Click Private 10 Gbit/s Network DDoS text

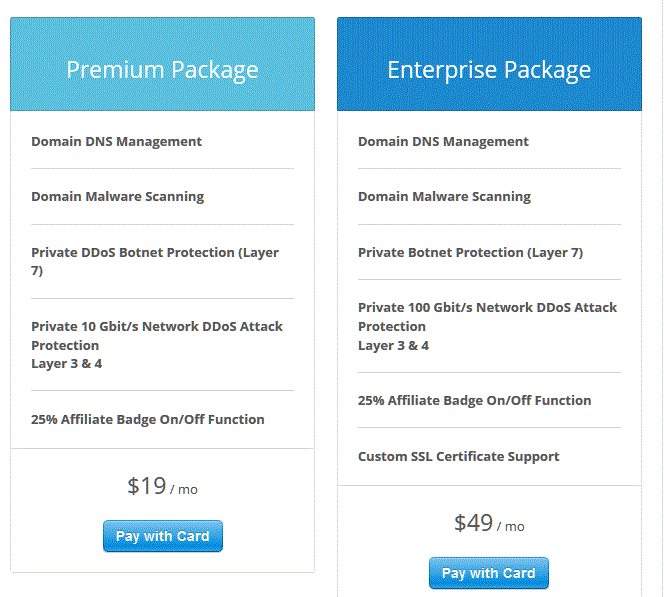156,326
